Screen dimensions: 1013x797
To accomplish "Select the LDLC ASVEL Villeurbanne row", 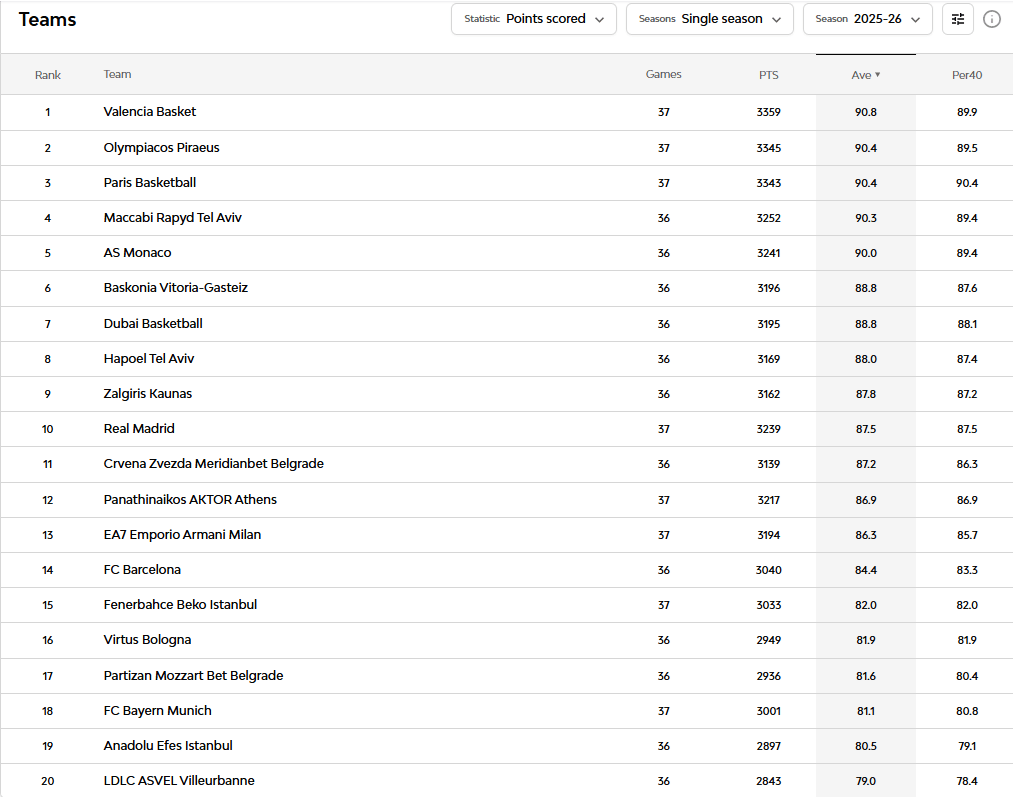I will [506, 780].
